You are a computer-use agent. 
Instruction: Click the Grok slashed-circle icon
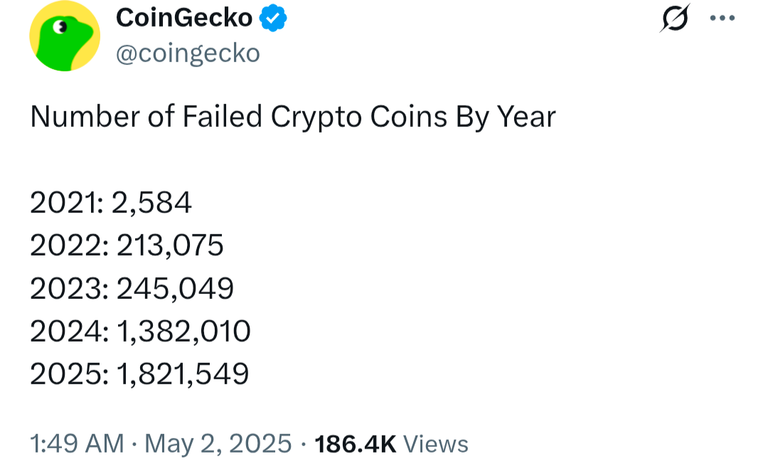(675, 18)
